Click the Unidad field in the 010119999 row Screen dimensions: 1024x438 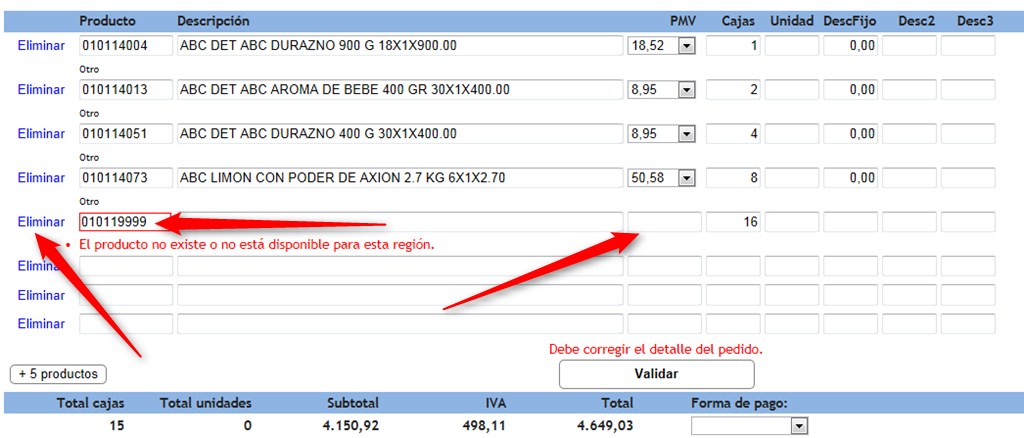[792, 222]
